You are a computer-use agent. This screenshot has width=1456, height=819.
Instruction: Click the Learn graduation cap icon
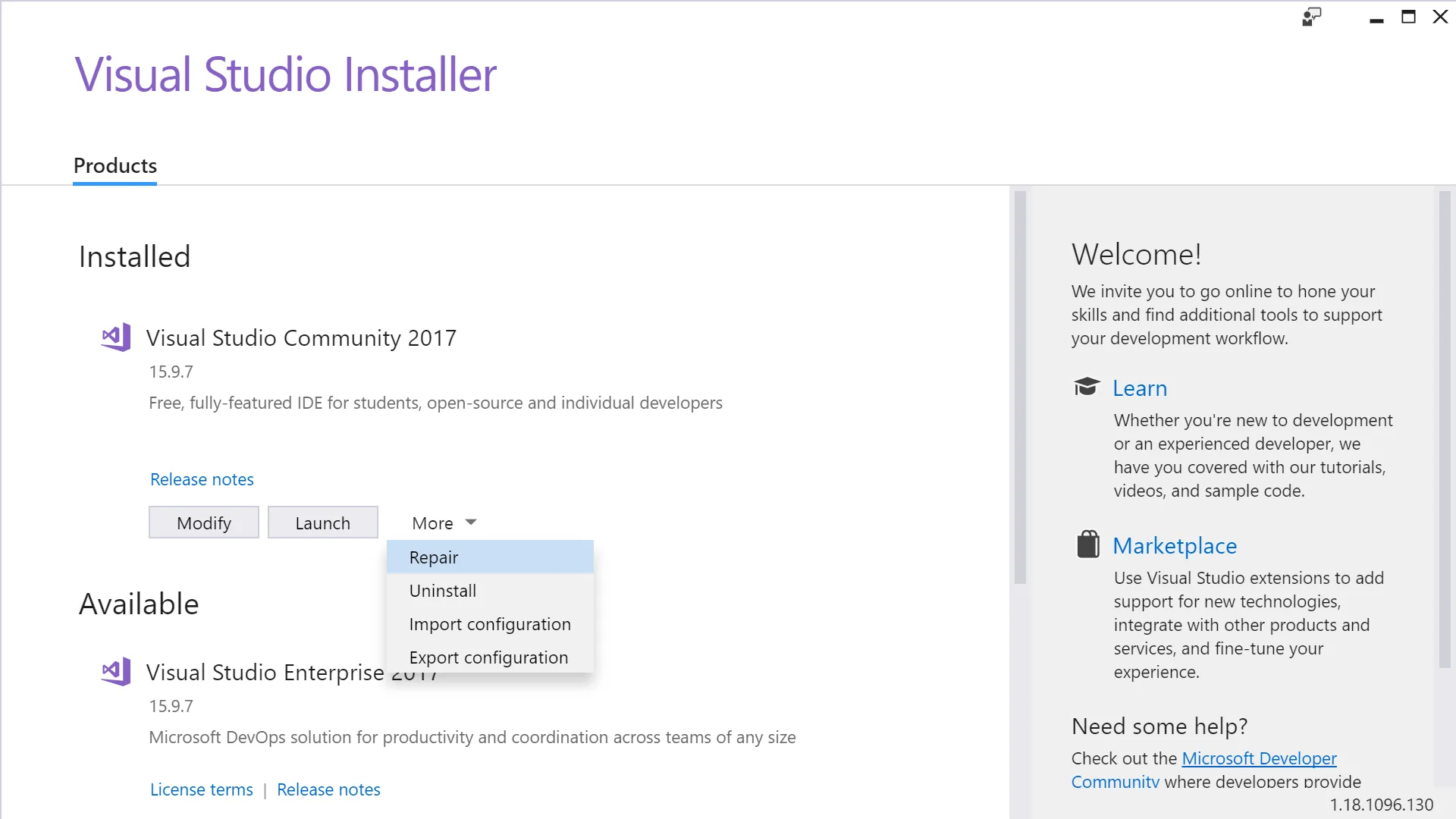coord(1086,388)
